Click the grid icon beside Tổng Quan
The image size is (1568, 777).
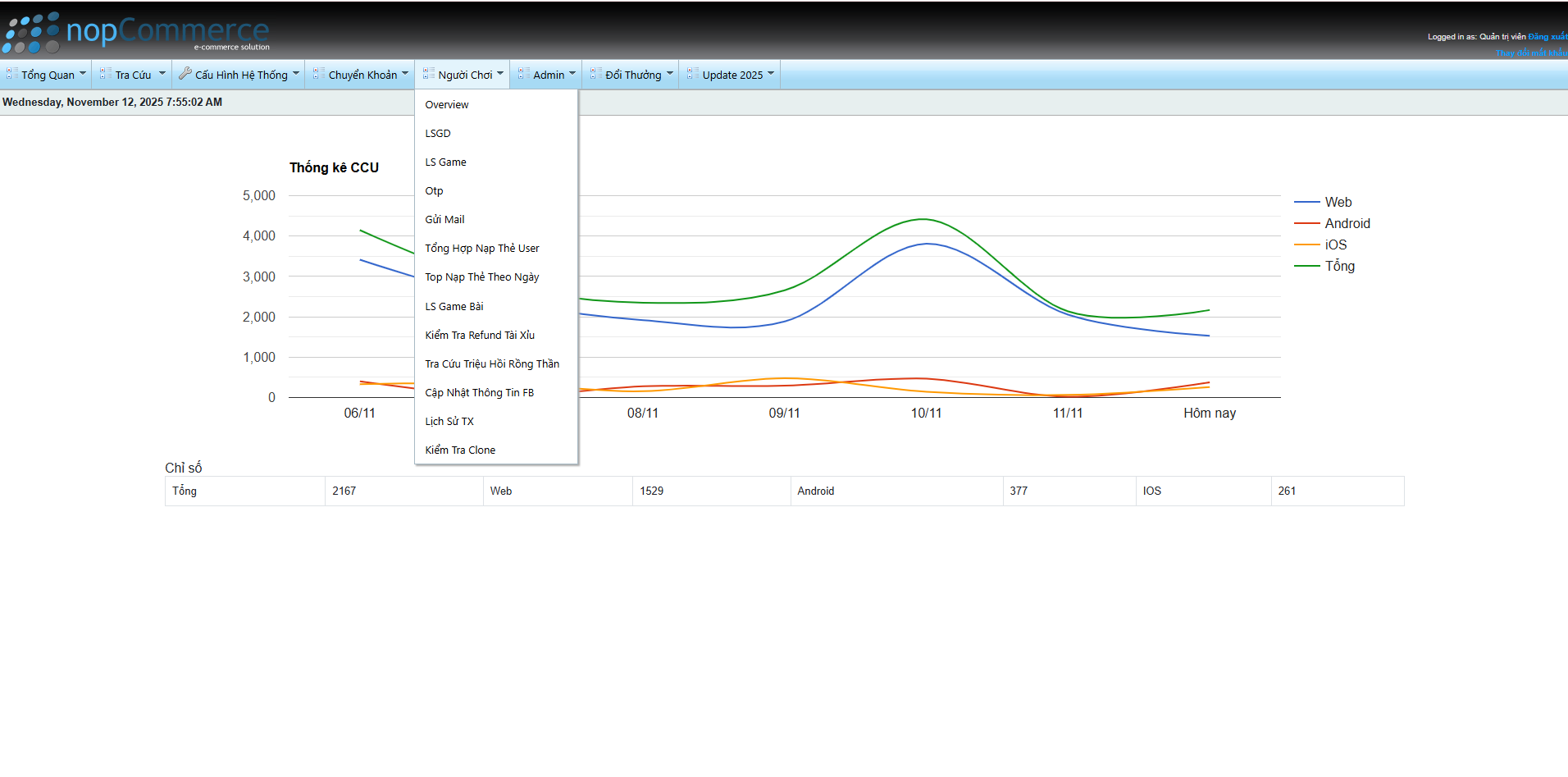pyautogui.click(x=12, y=74)
